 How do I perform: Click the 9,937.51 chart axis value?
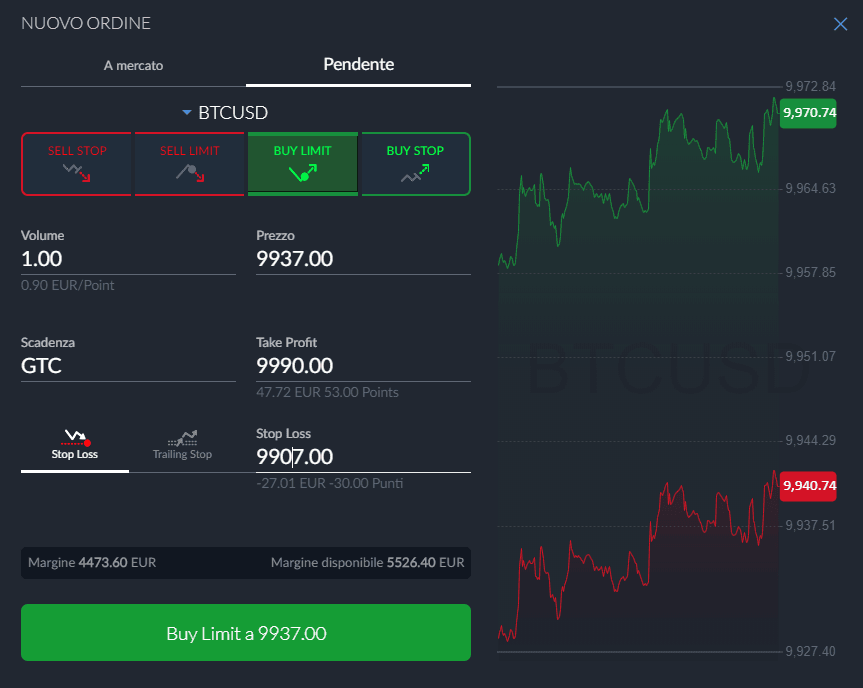tap(810, 526)
